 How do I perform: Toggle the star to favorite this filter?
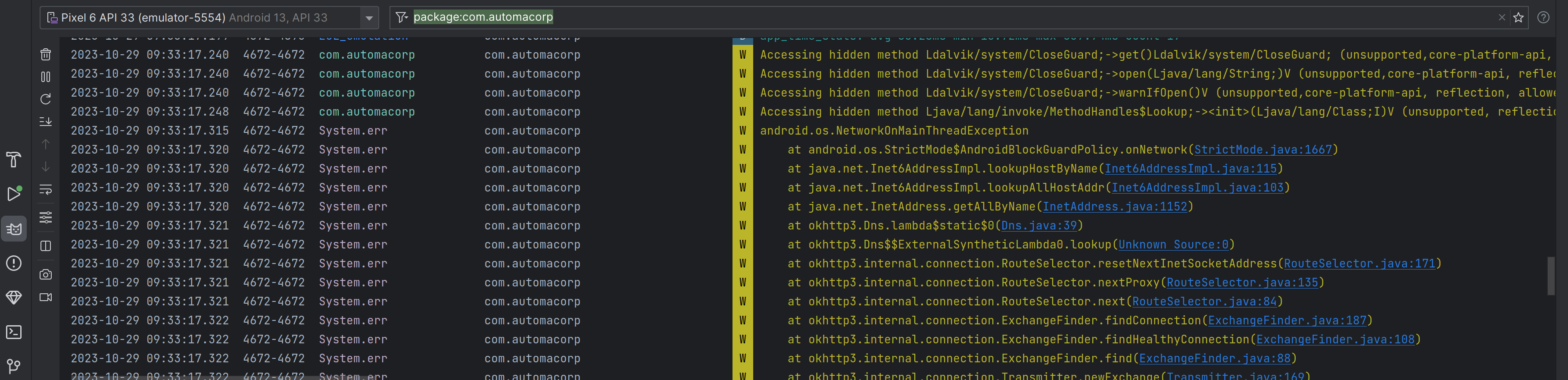[1519, 18]
